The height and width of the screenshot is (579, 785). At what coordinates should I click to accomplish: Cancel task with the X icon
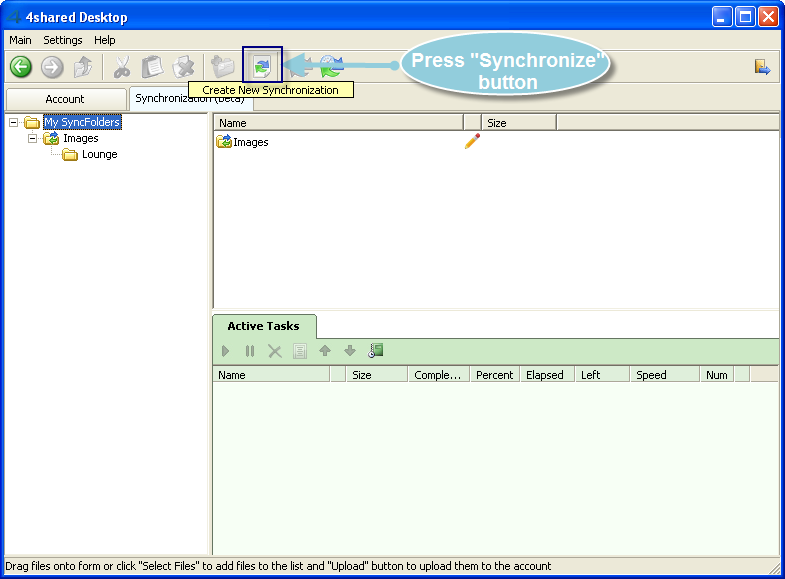coord(275,351)
